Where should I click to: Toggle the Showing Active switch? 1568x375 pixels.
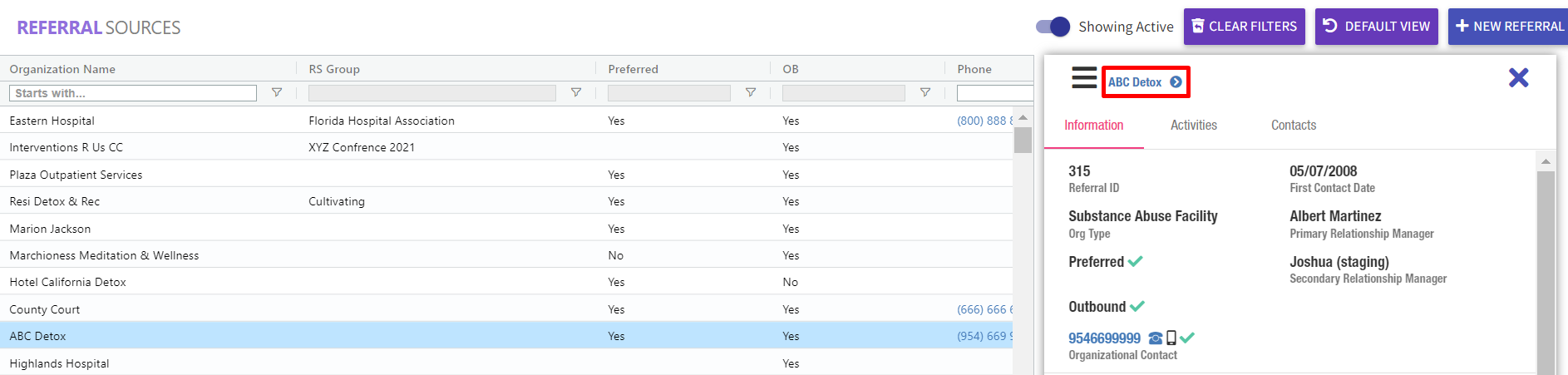tap(1053, 27)
